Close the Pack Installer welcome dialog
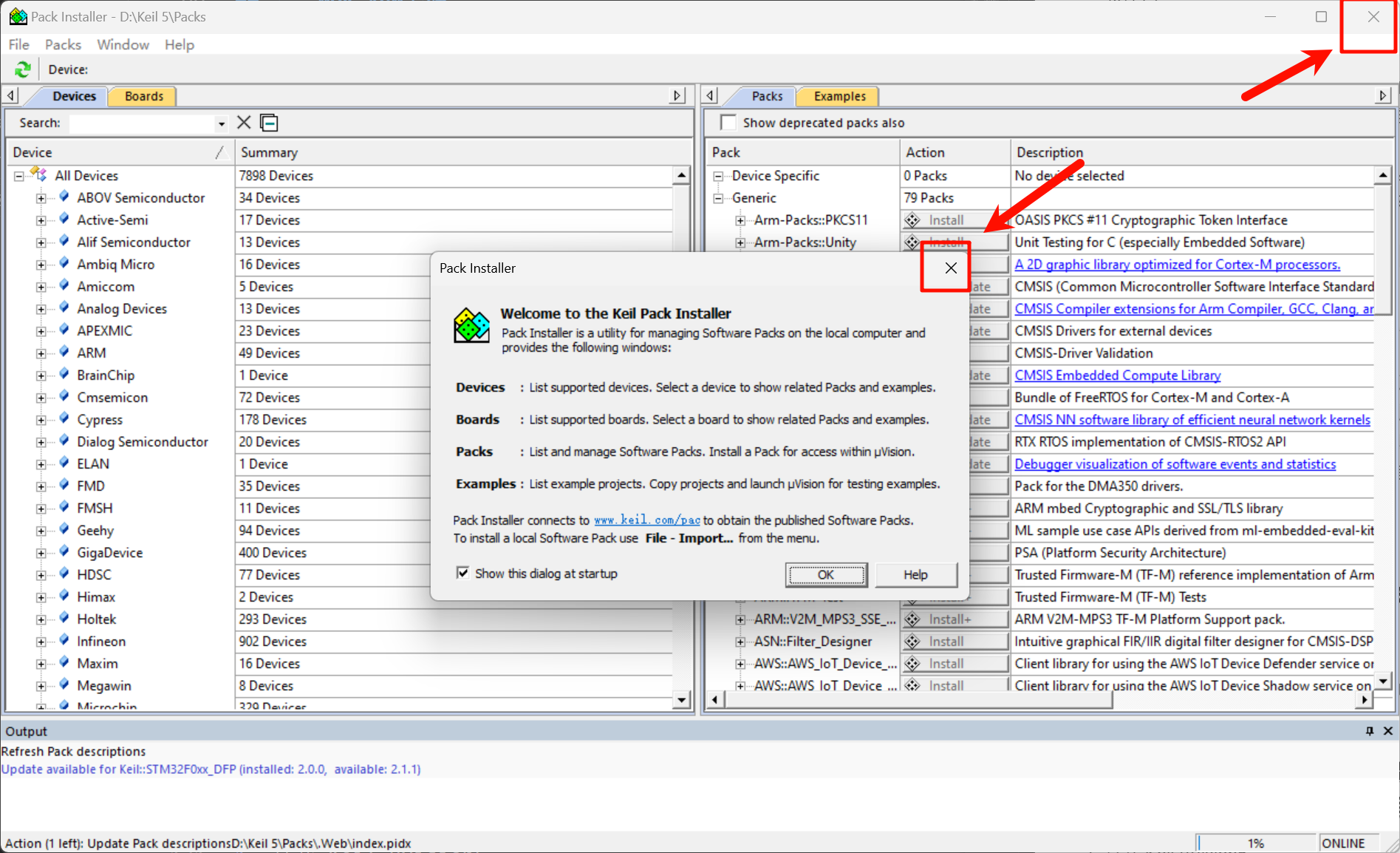1400x853 pixels. coord(951,268)
